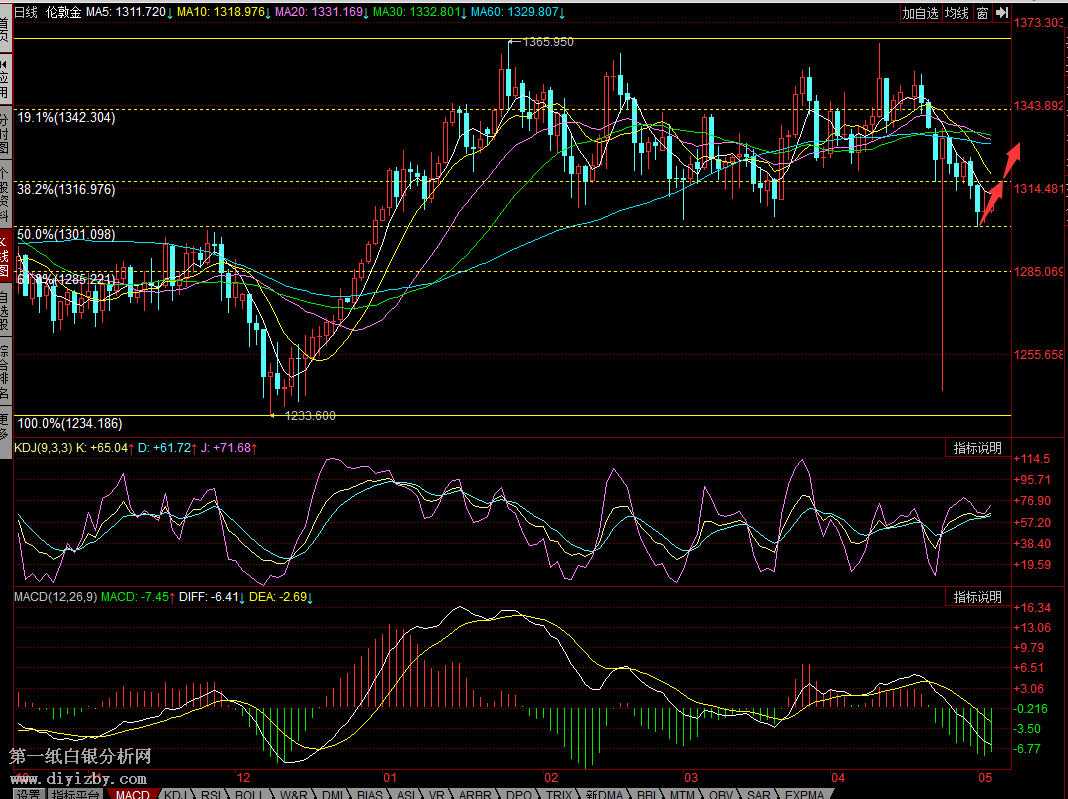Open 设置 settings at bottom bar

click(x=28, y=794)
